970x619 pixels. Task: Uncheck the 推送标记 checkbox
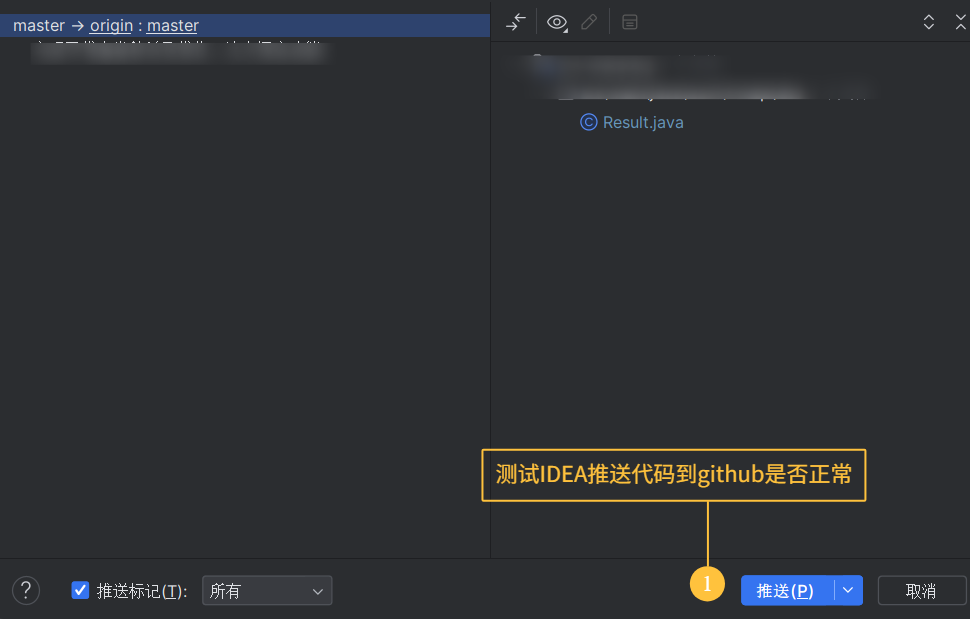click(x=80, y=590)
